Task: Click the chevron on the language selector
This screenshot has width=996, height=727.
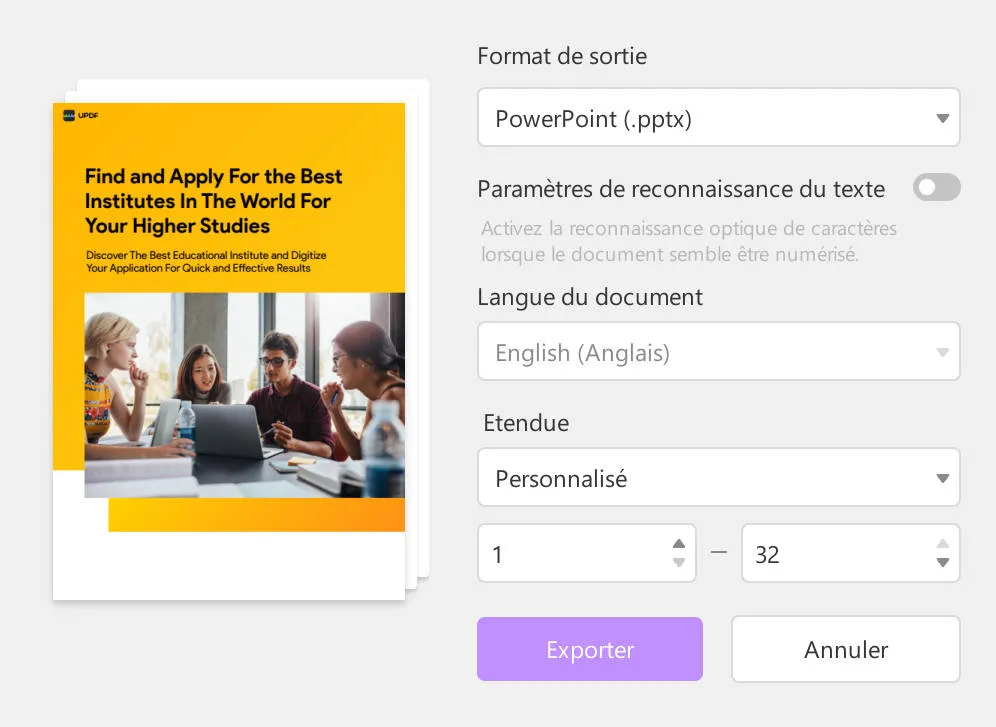Action: (x=941, y=351)
